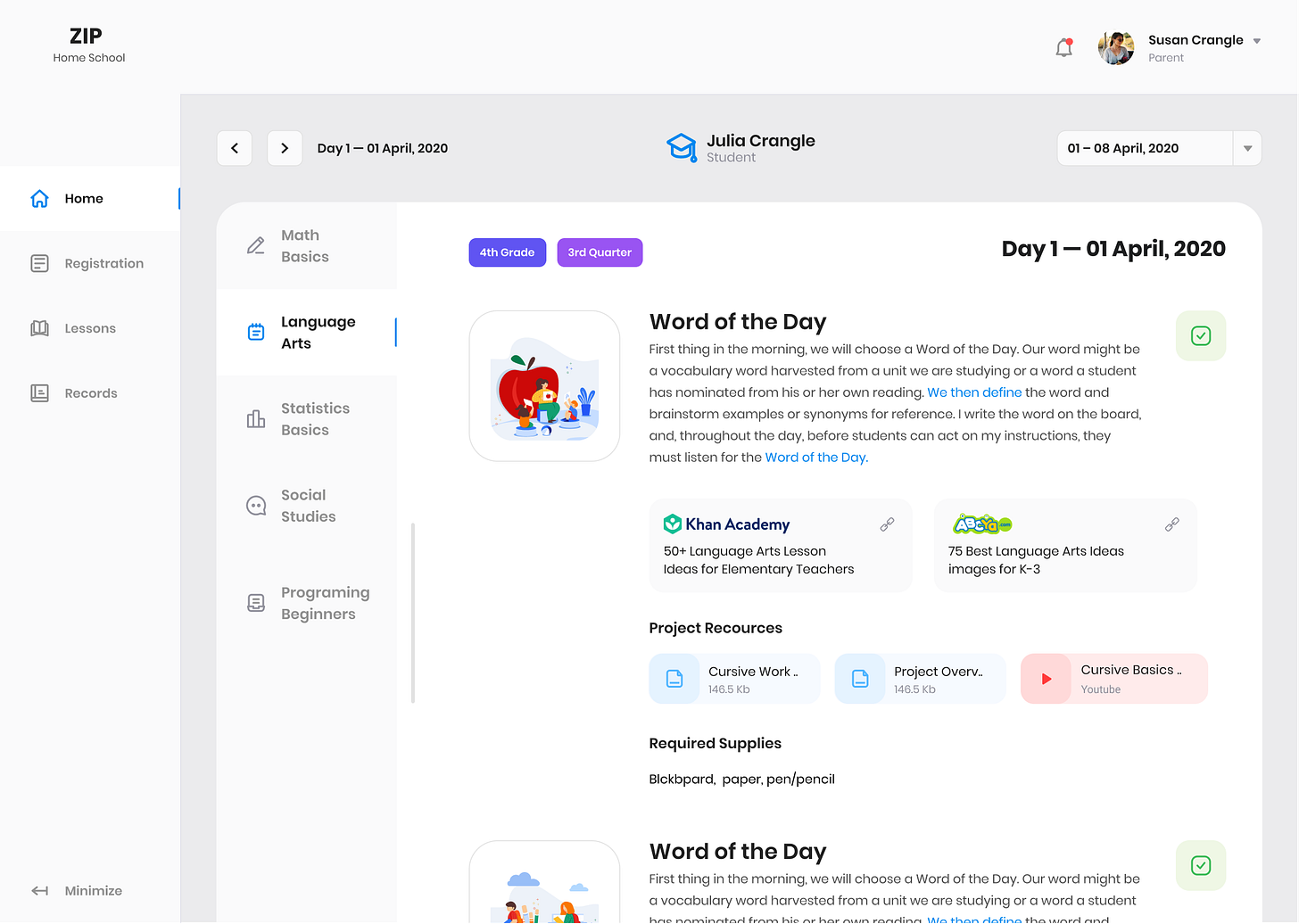Viewport: 1299px width, 924px height.
Task: Open the Cursive Basics Youtube video
Action: 1114,680
